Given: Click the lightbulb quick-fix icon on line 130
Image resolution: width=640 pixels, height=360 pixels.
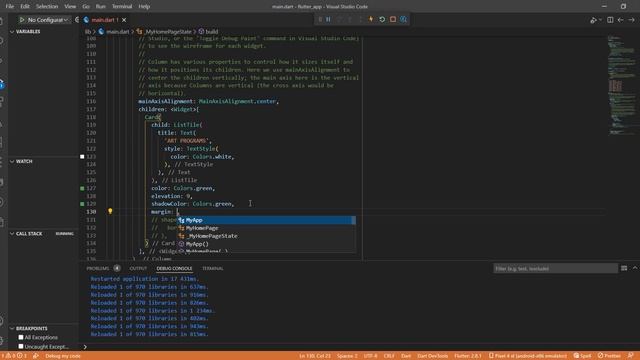Looking at the screenshot, I should tap(110, 211).
